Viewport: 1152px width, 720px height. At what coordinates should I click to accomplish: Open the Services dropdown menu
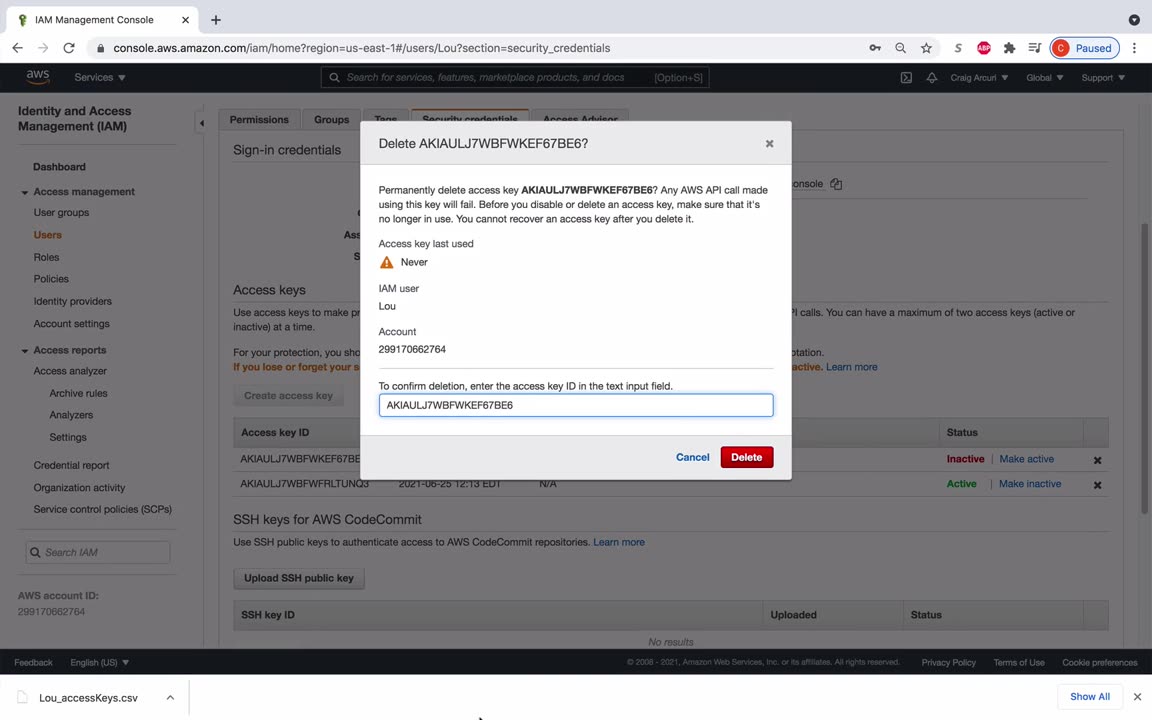(x=100, y=77)
